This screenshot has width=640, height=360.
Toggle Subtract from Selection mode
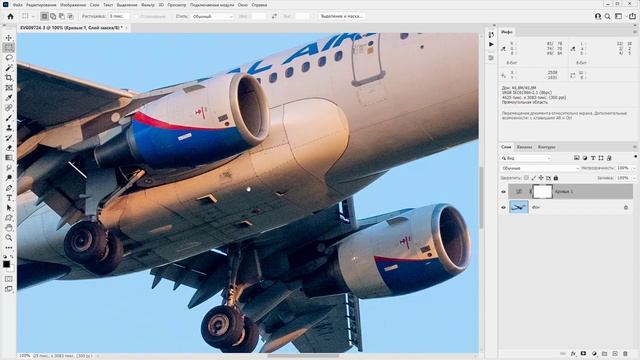pyautogui.click(x=62, y=16)
